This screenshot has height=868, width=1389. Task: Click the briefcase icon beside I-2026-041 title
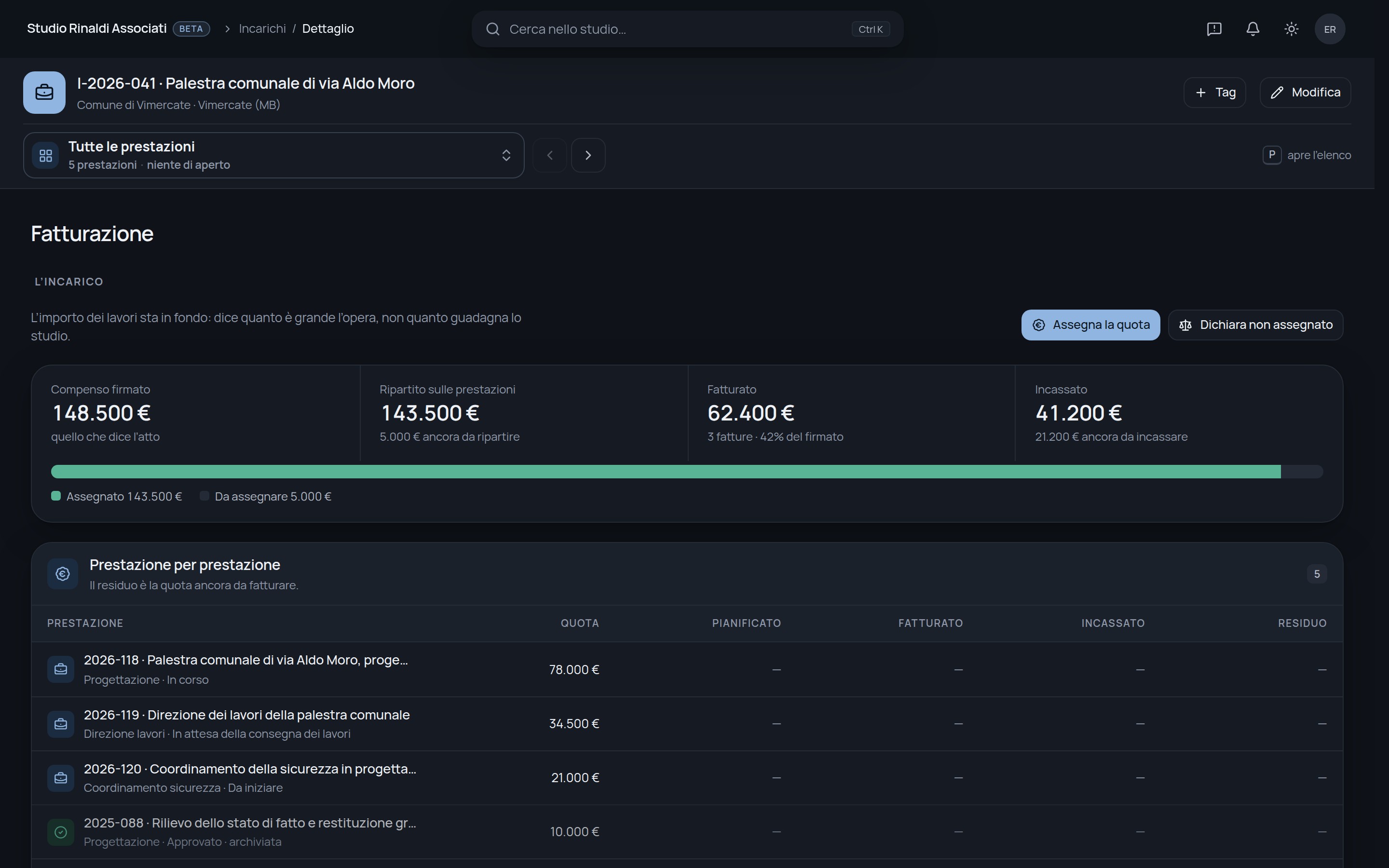pyautogui.click(x=44, y=93)
